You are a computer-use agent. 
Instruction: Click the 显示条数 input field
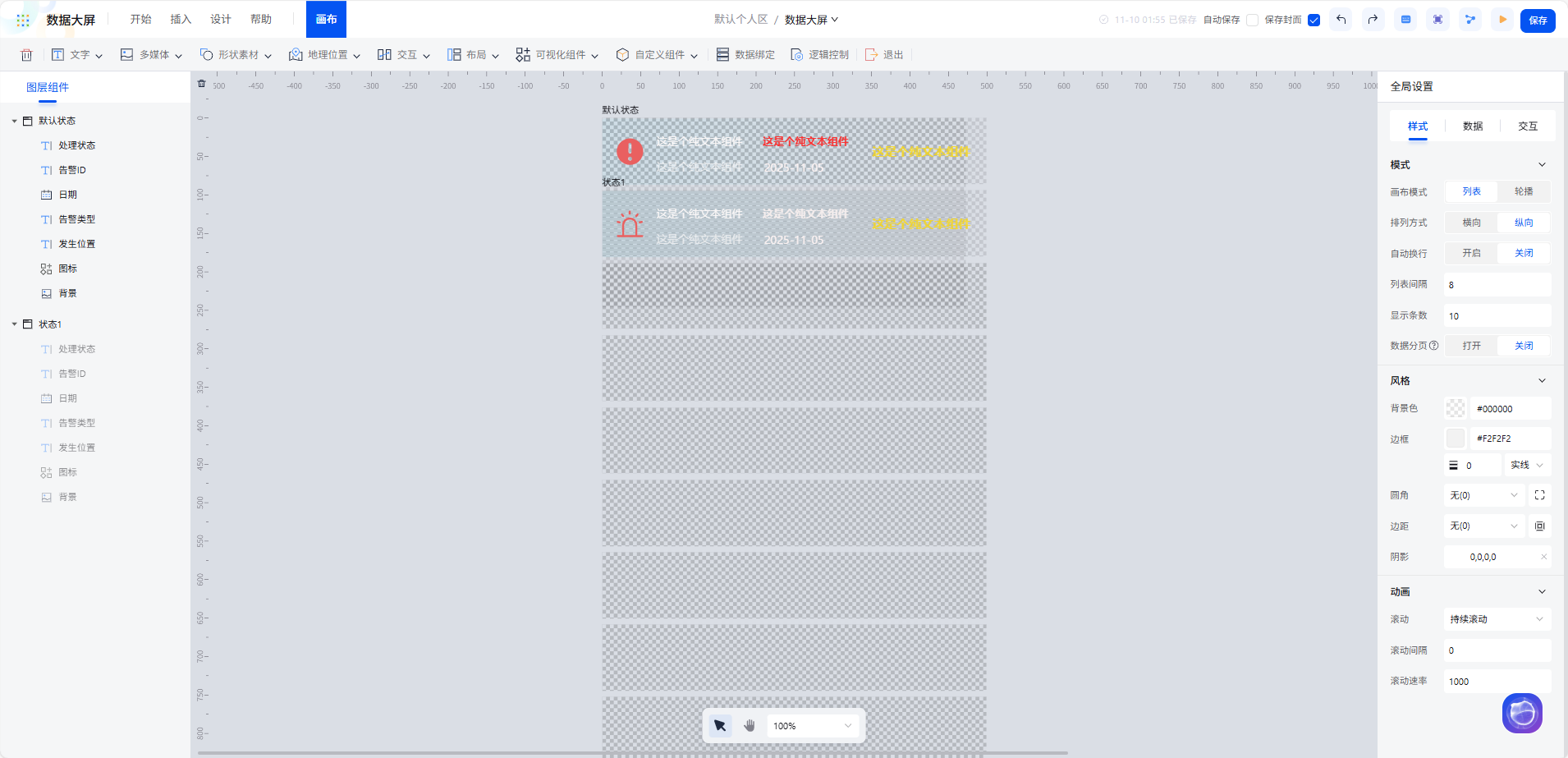(x=1497, y=316)
